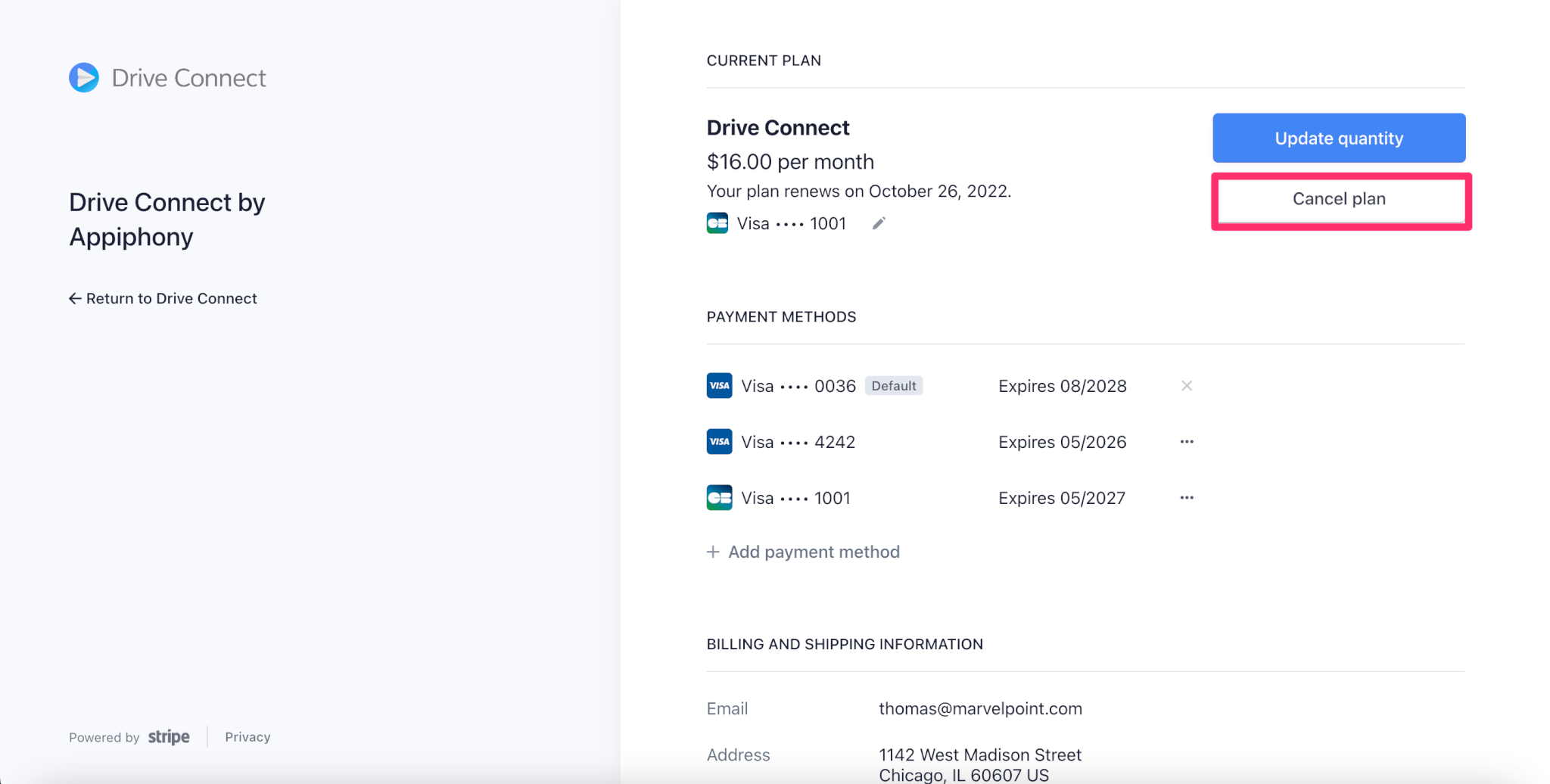The width and height of the screenshot is (1550, 784).
Task: Click Expires 08/2028 text
Action: click(1063, 386)
